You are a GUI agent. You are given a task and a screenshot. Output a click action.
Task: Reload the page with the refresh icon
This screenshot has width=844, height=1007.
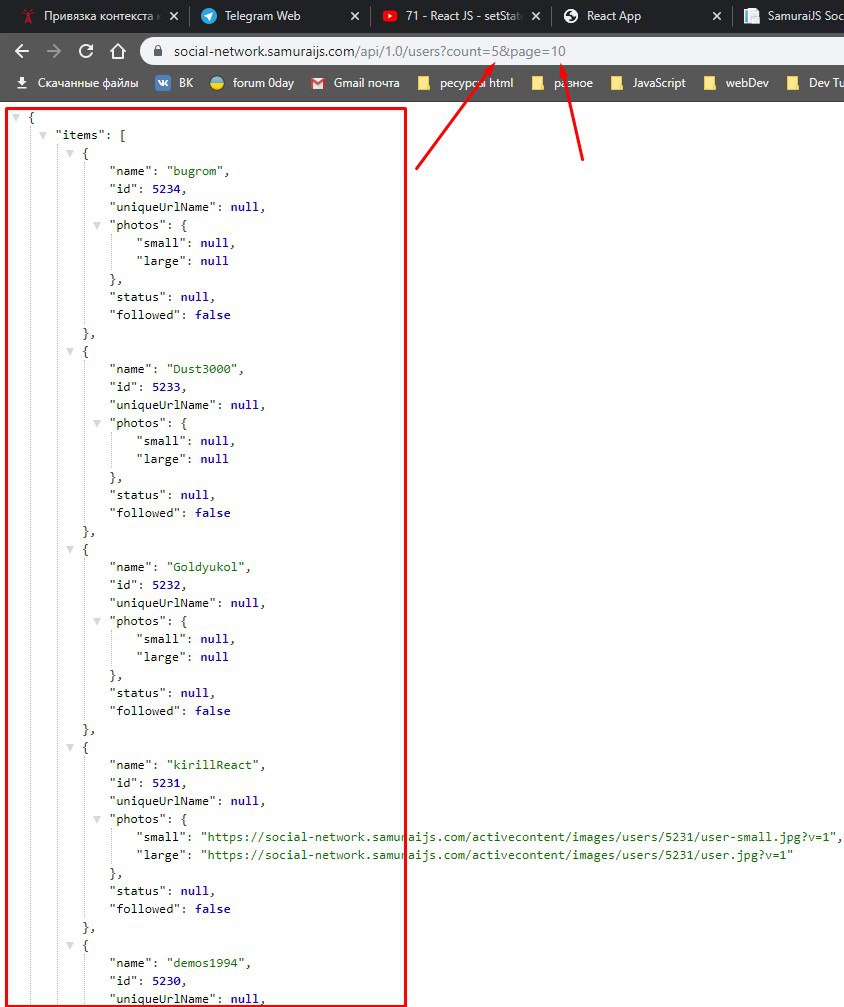(x=86, y=51)
